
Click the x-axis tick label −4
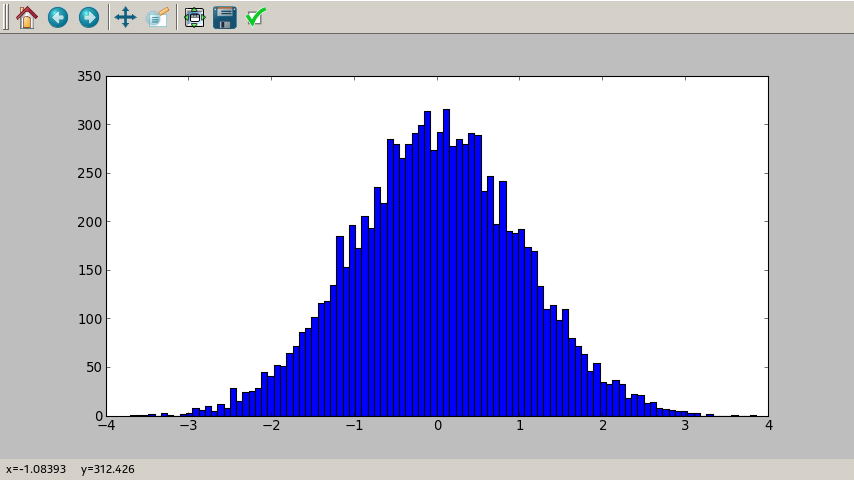105,427
